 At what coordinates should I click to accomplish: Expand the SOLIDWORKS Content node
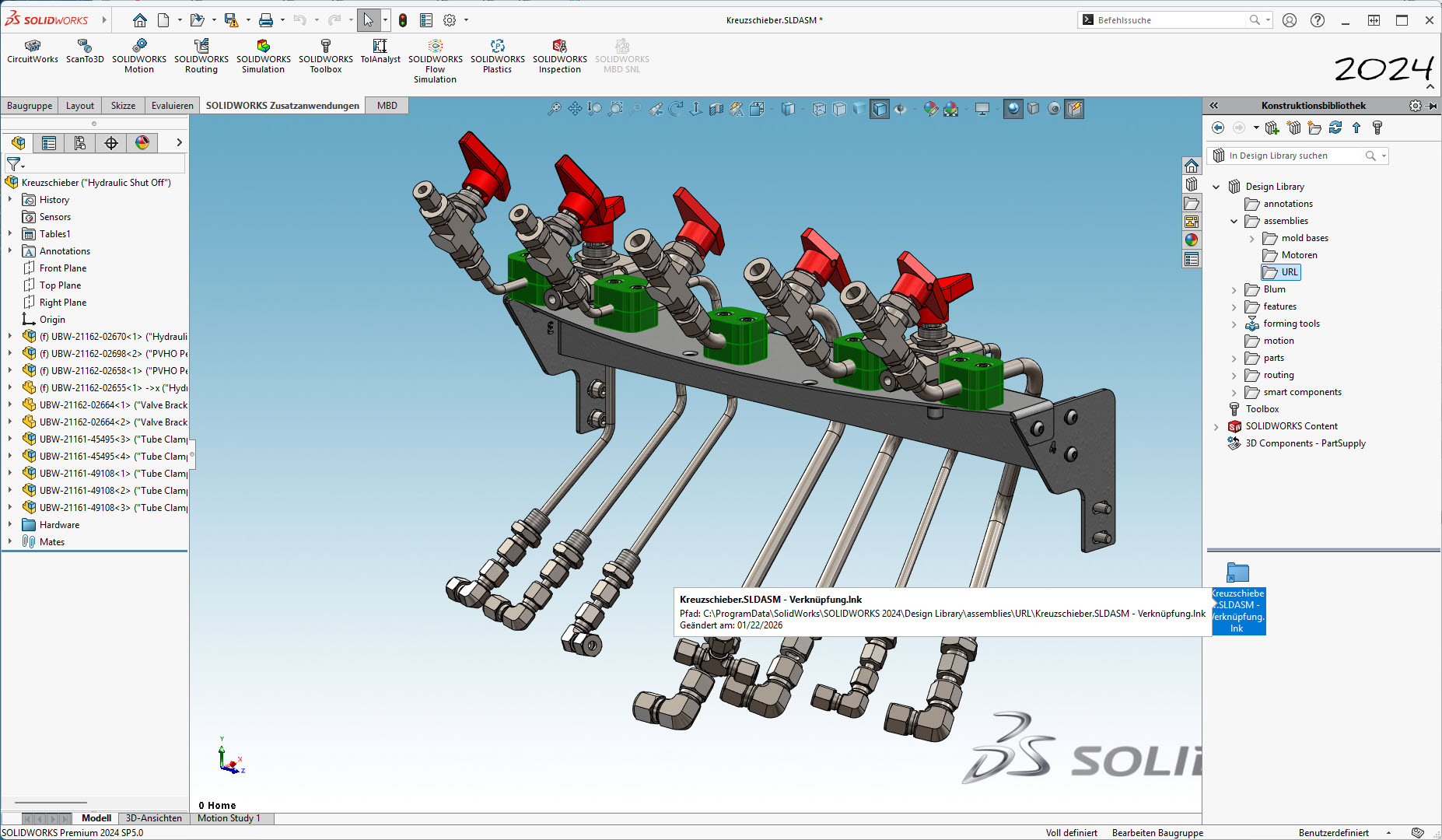click(x=1216, y=427)
